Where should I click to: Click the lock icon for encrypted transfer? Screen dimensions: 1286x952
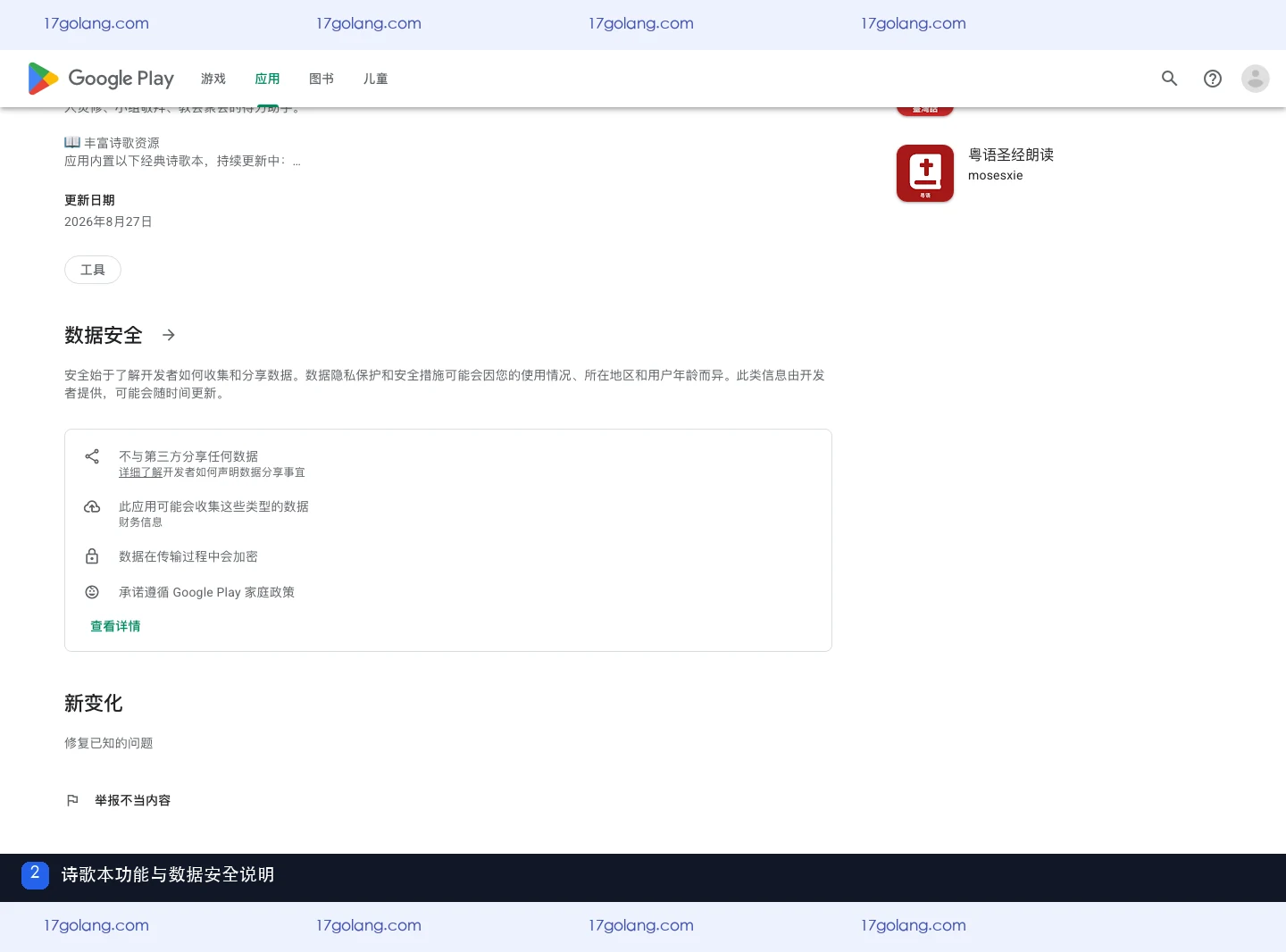tap(92, 556)
